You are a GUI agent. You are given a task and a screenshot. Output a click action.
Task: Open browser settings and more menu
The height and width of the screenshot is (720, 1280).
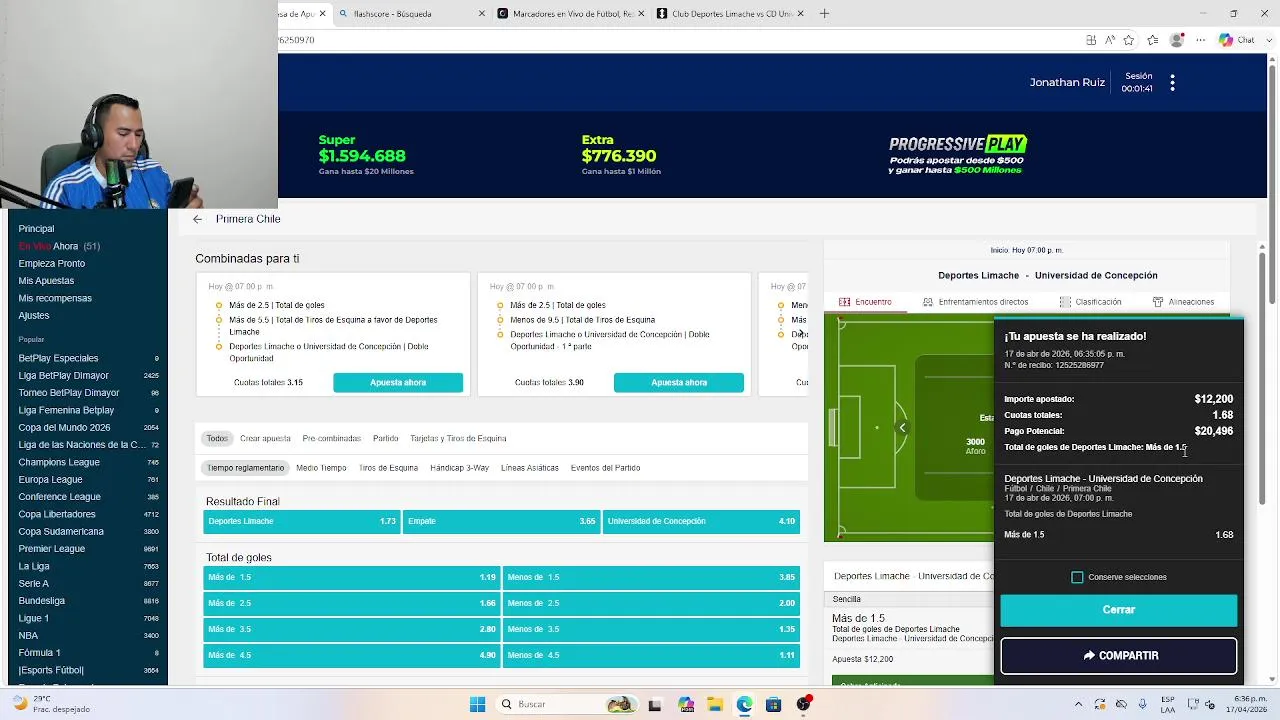[1200, 40]
